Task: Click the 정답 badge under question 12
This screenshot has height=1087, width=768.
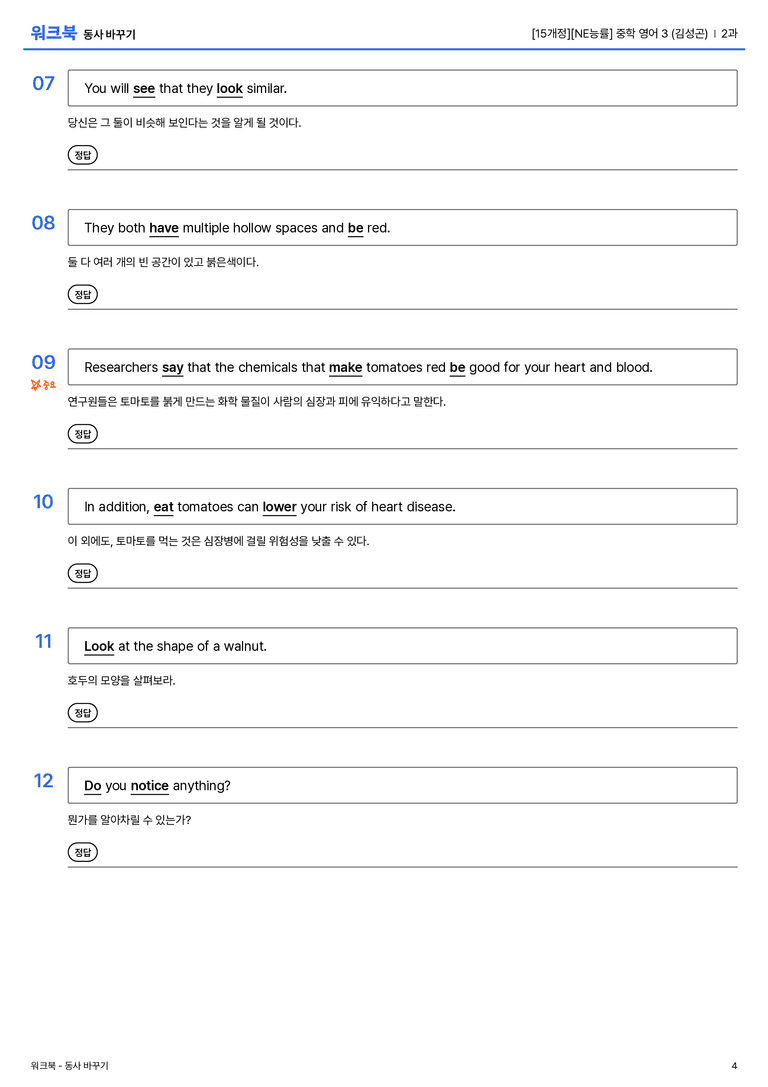Action: (82, 852)
